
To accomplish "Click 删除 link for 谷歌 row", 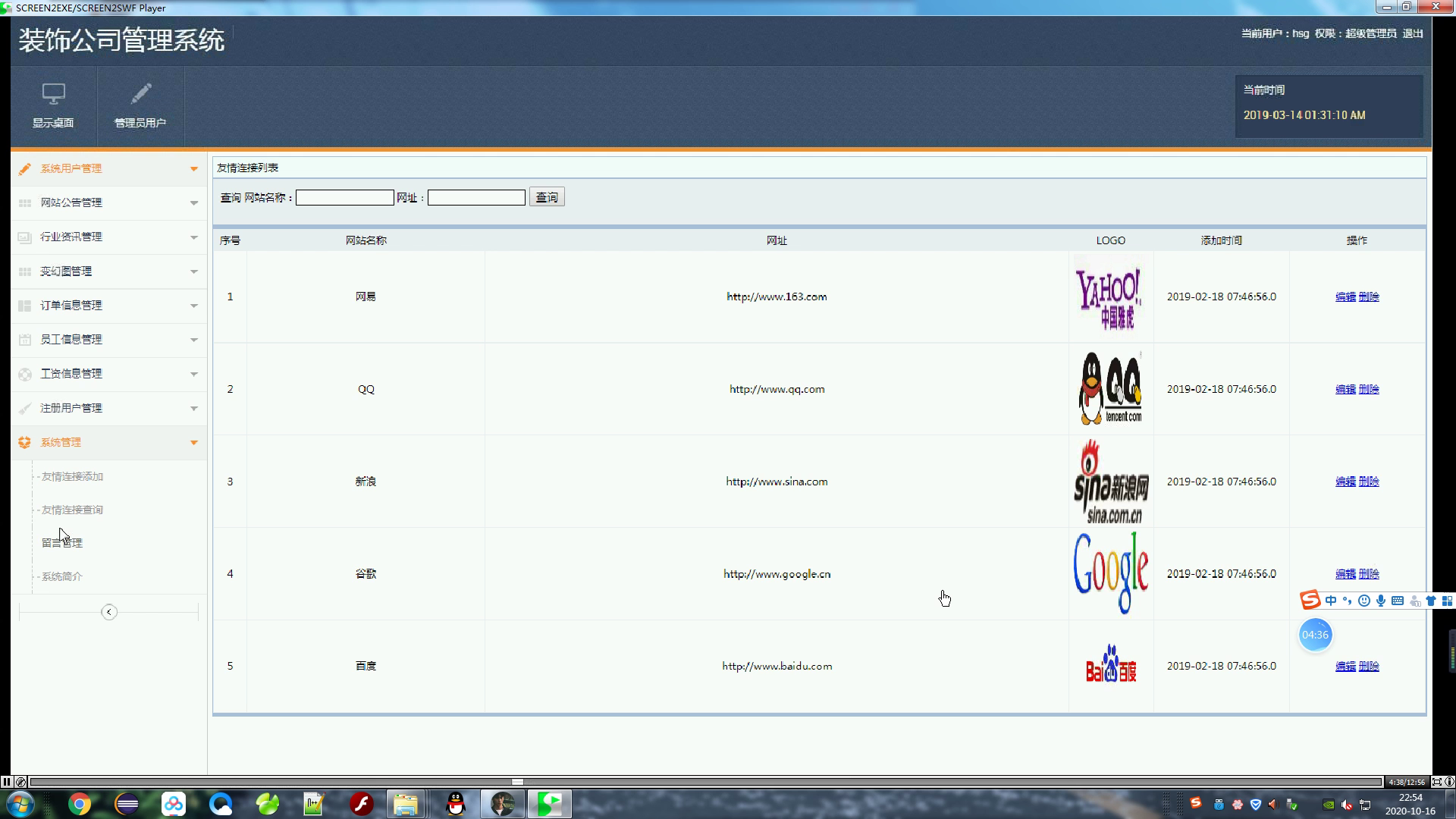I will [1369, 574].
